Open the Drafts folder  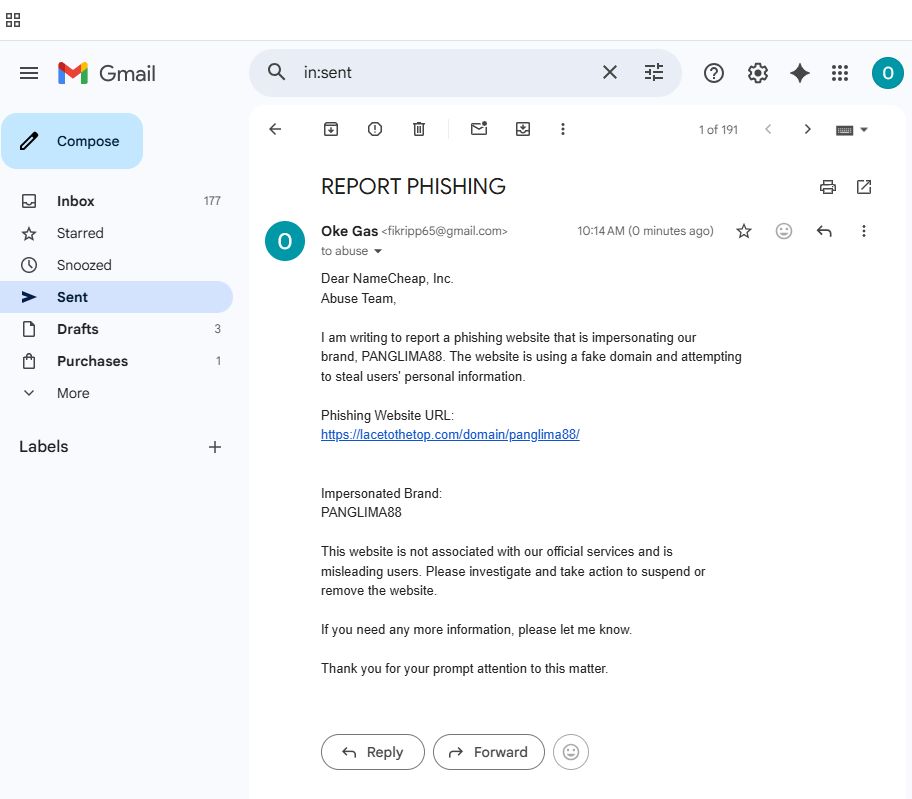[x=116, y=329]
